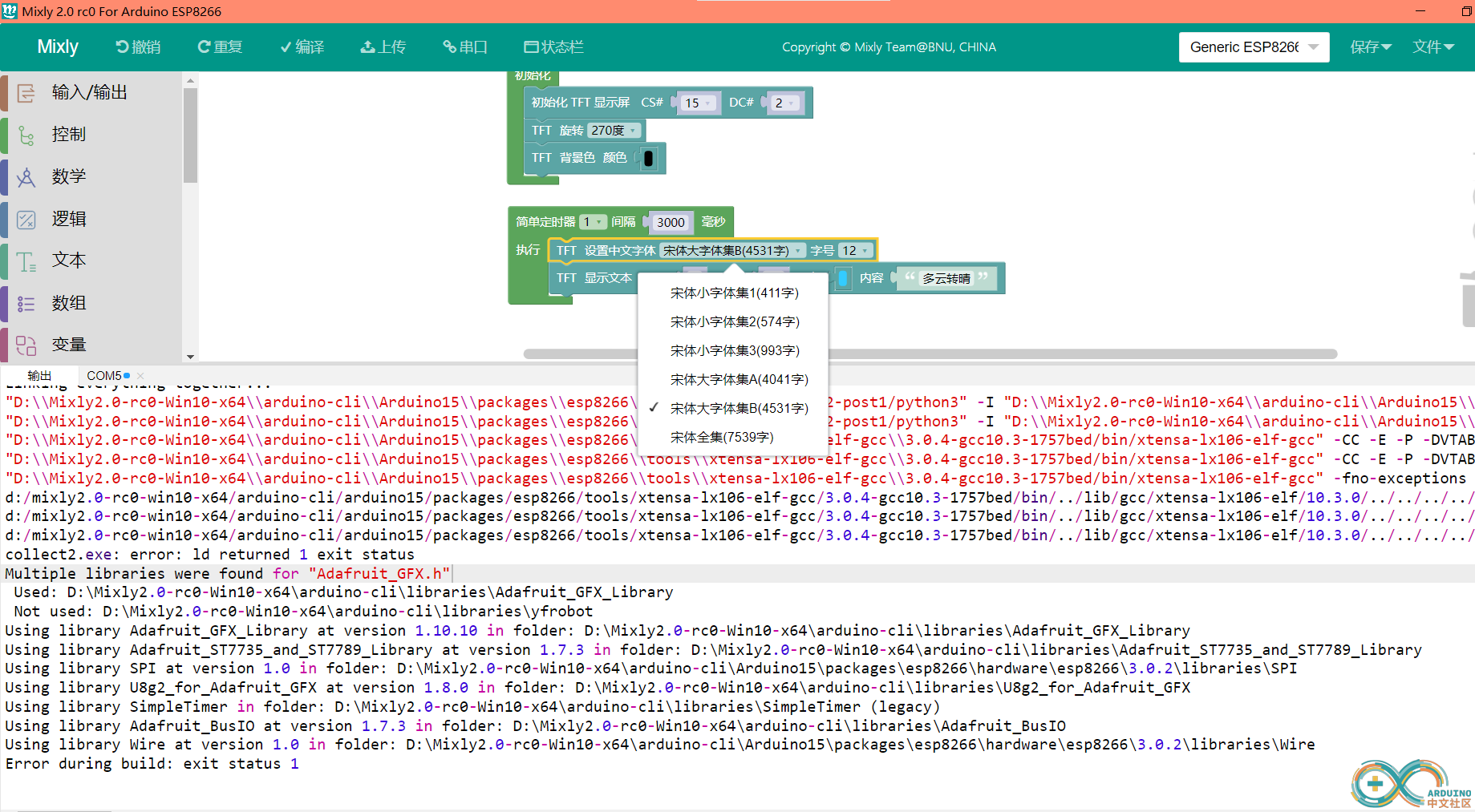This screenshot has height=812, width=1475.
Task: Open the Generic ESP8266 board selector
Action: pos(1254,47)
